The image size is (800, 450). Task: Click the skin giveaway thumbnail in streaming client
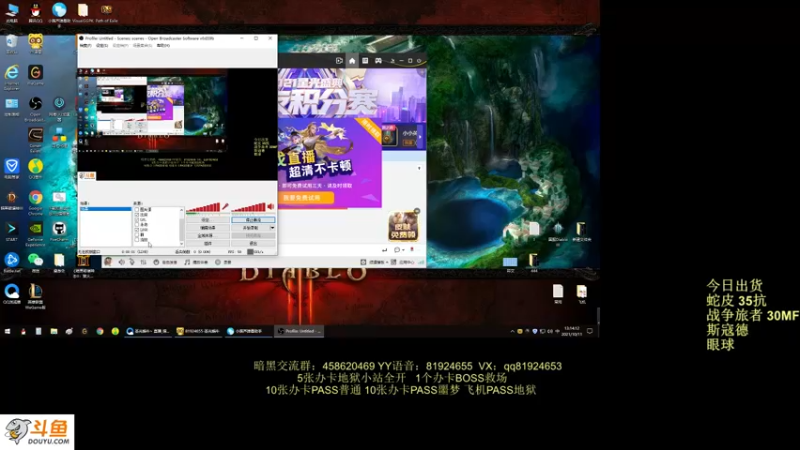pos(404,226)
